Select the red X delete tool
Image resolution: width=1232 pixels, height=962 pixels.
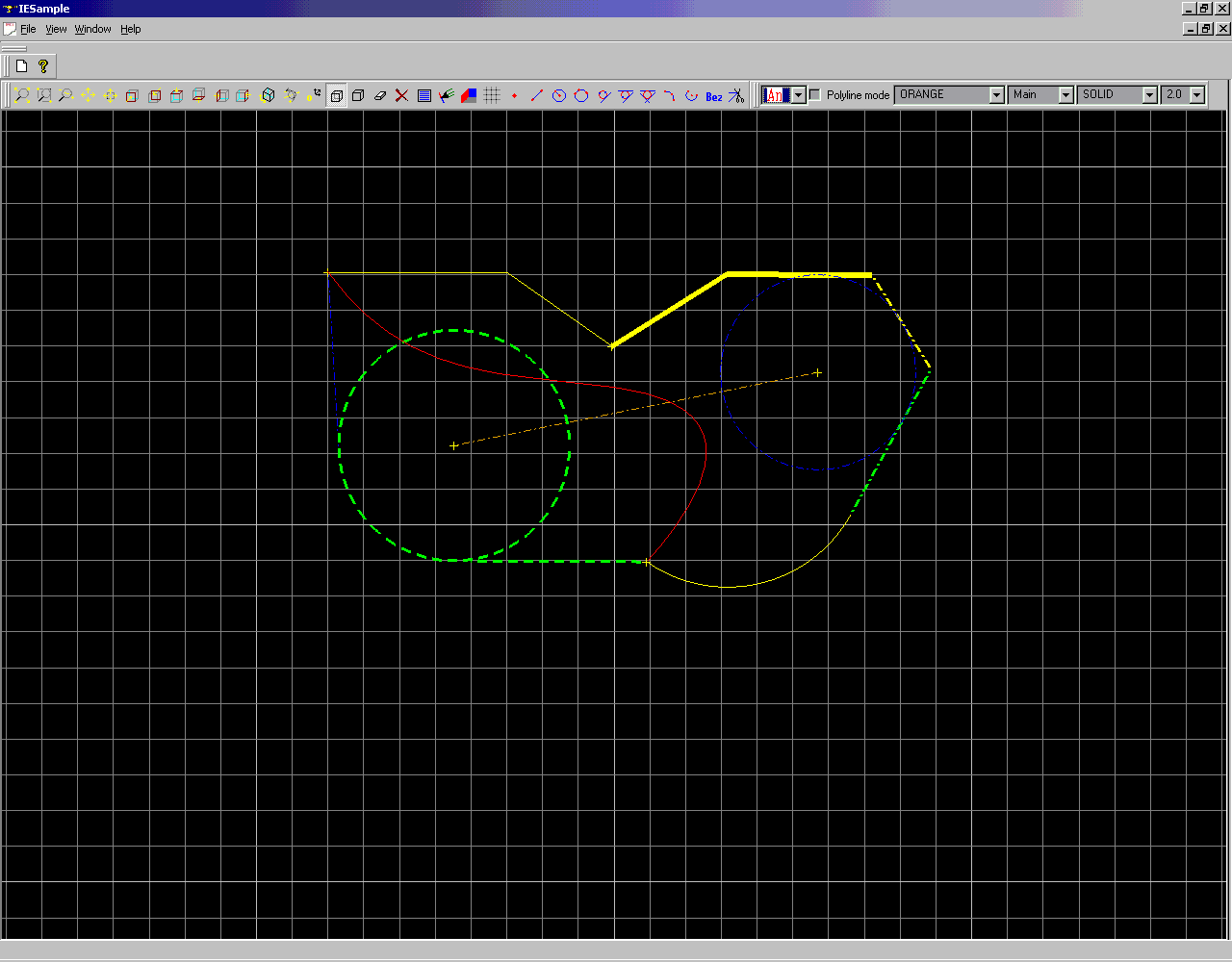coord(401,95)
